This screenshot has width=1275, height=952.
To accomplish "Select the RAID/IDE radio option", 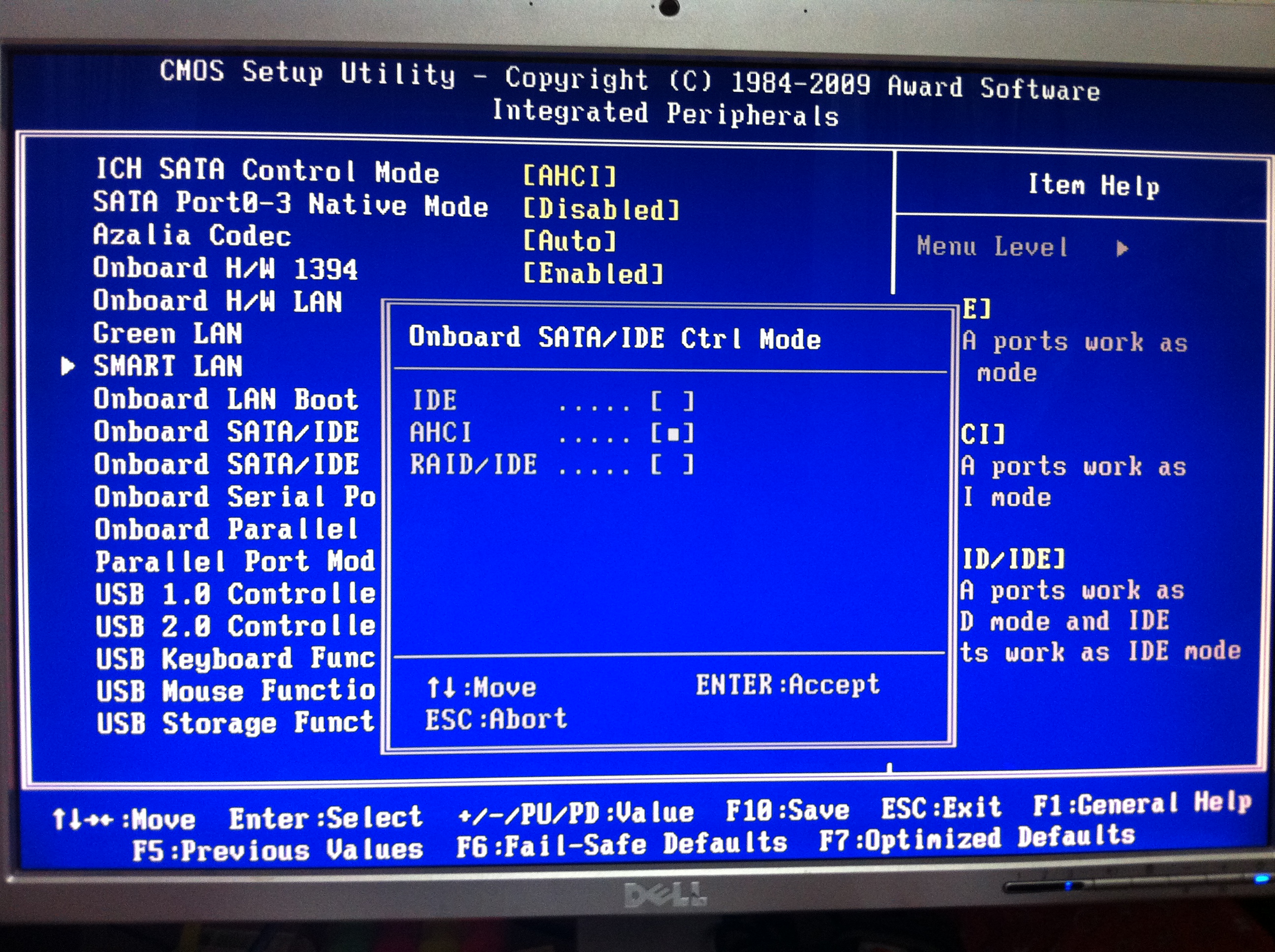I will pyautogui.click(x=672, y=465).
